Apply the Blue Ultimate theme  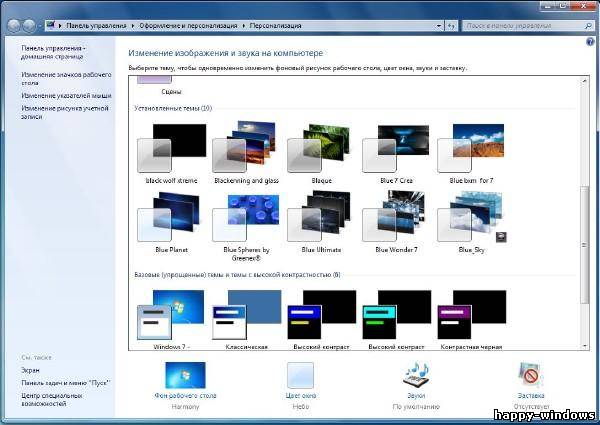[x=321, y=224]
